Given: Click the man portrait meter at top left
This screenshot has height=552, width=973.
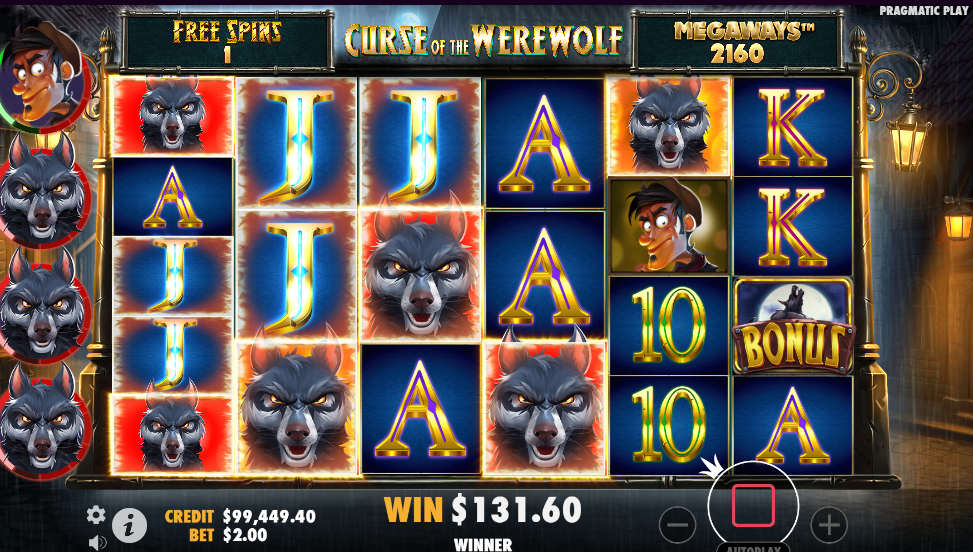Looking at the screenshot, I should pos(42,76).
